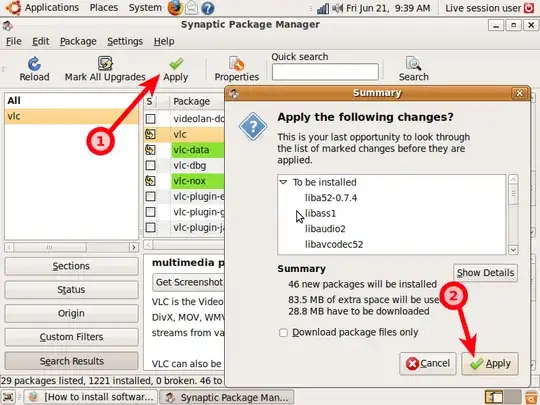This screenshot has width=540, height=405.
Task: Click the Custom Filters button
Action: point(71,337)
